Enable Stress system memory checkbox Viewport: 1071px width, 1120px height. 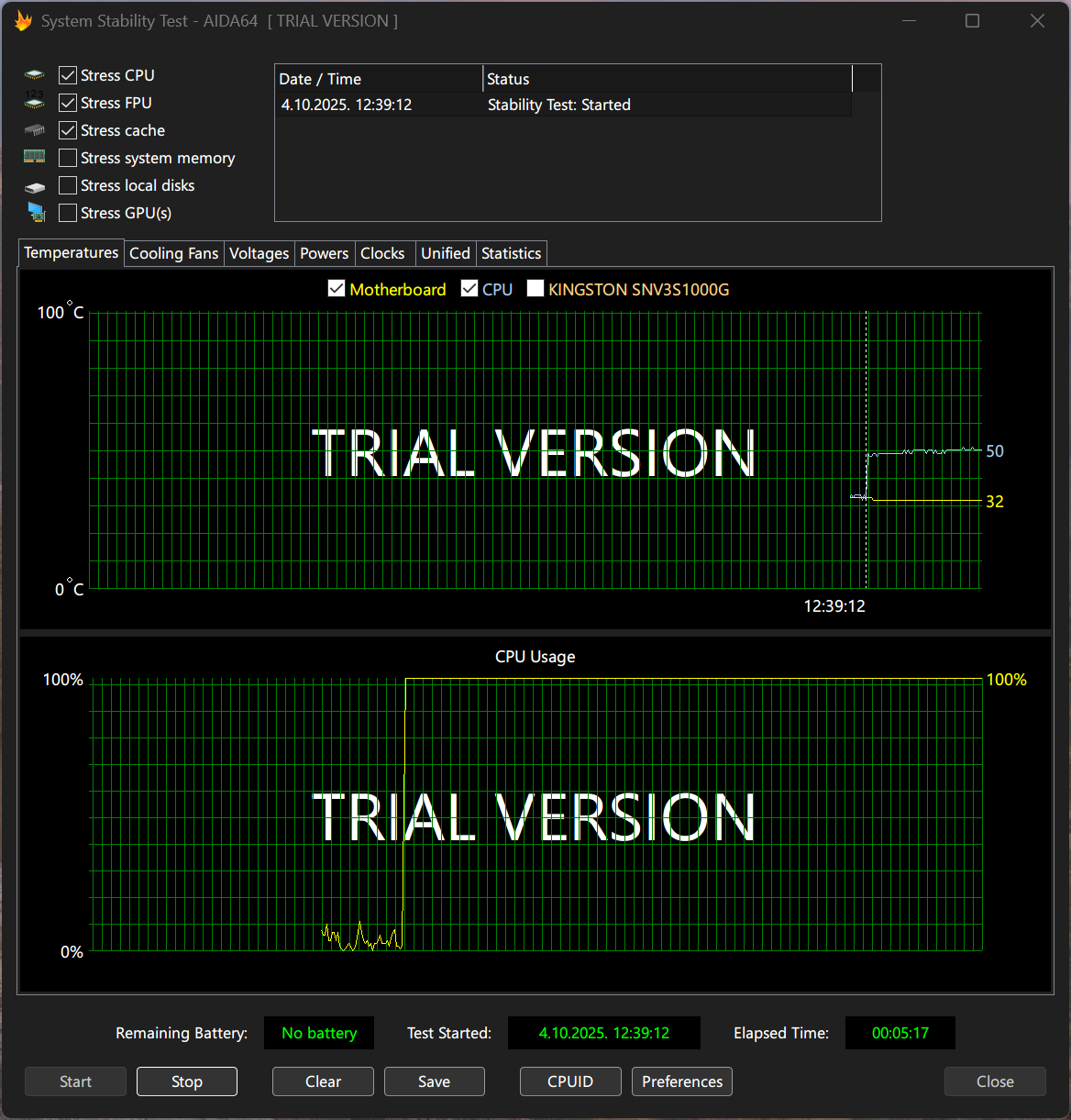coord(68,158)
